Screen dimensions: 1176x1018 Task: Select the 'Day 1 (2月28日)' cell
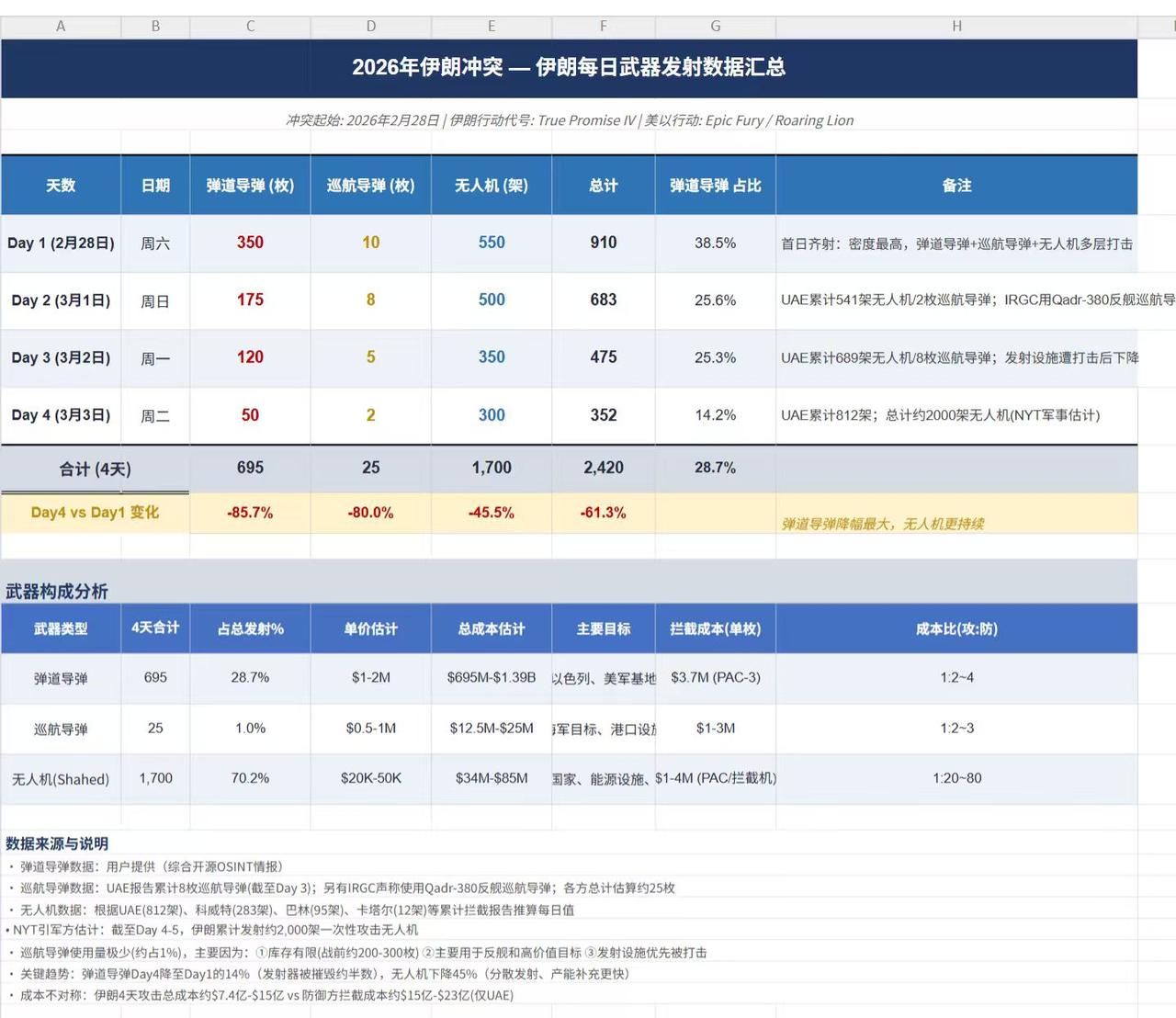point(61,243)
